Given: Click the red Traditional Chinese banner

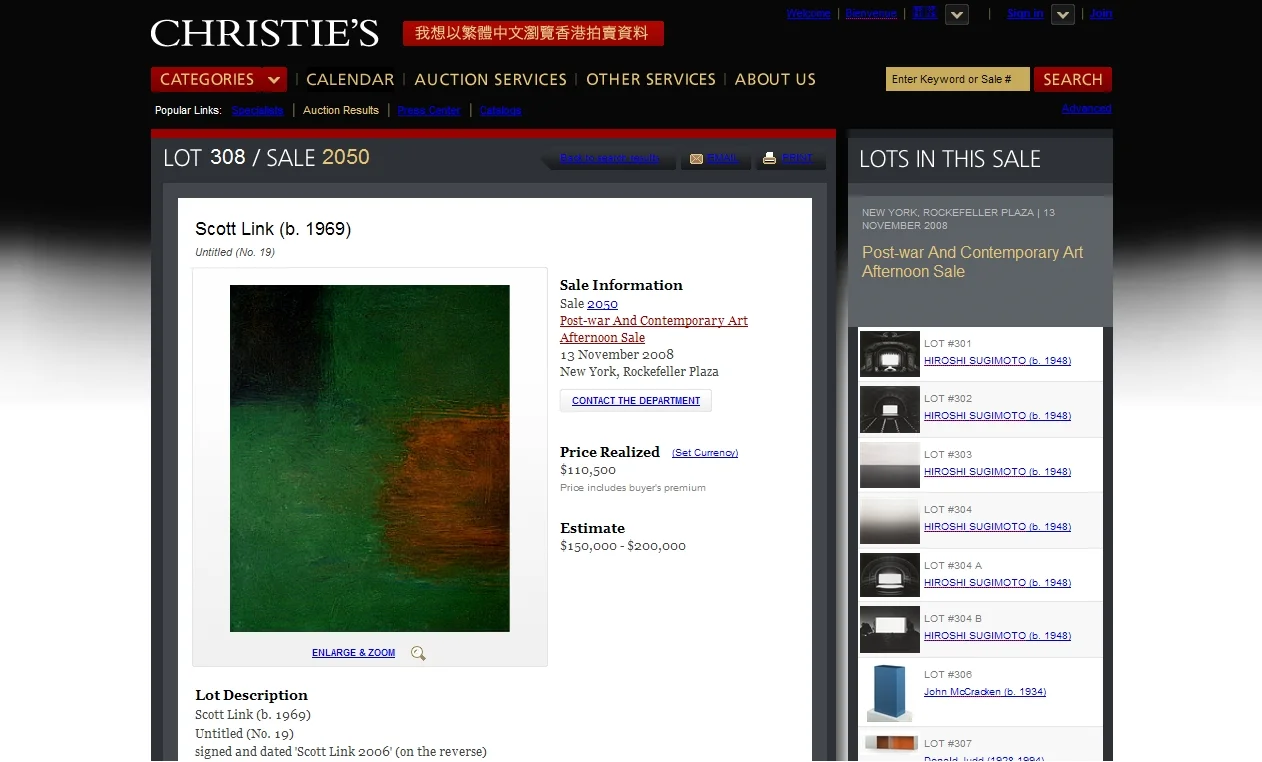Looking at the screenshot, I should (x=533, y=33).
